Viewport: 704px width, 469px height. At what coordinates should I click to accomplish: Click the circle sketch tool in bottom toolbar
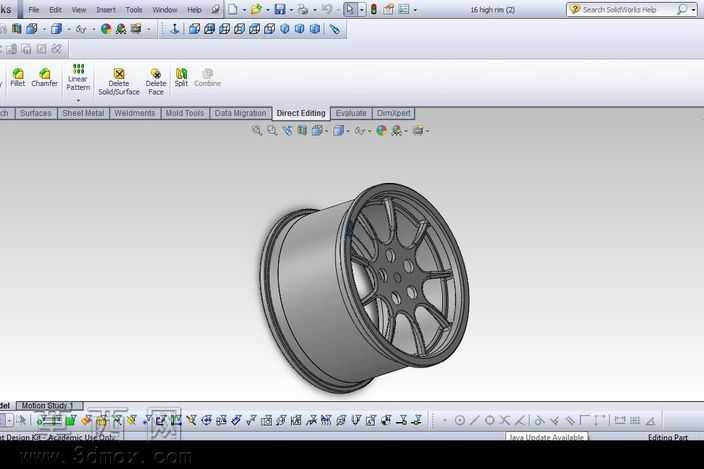[460, 421]
